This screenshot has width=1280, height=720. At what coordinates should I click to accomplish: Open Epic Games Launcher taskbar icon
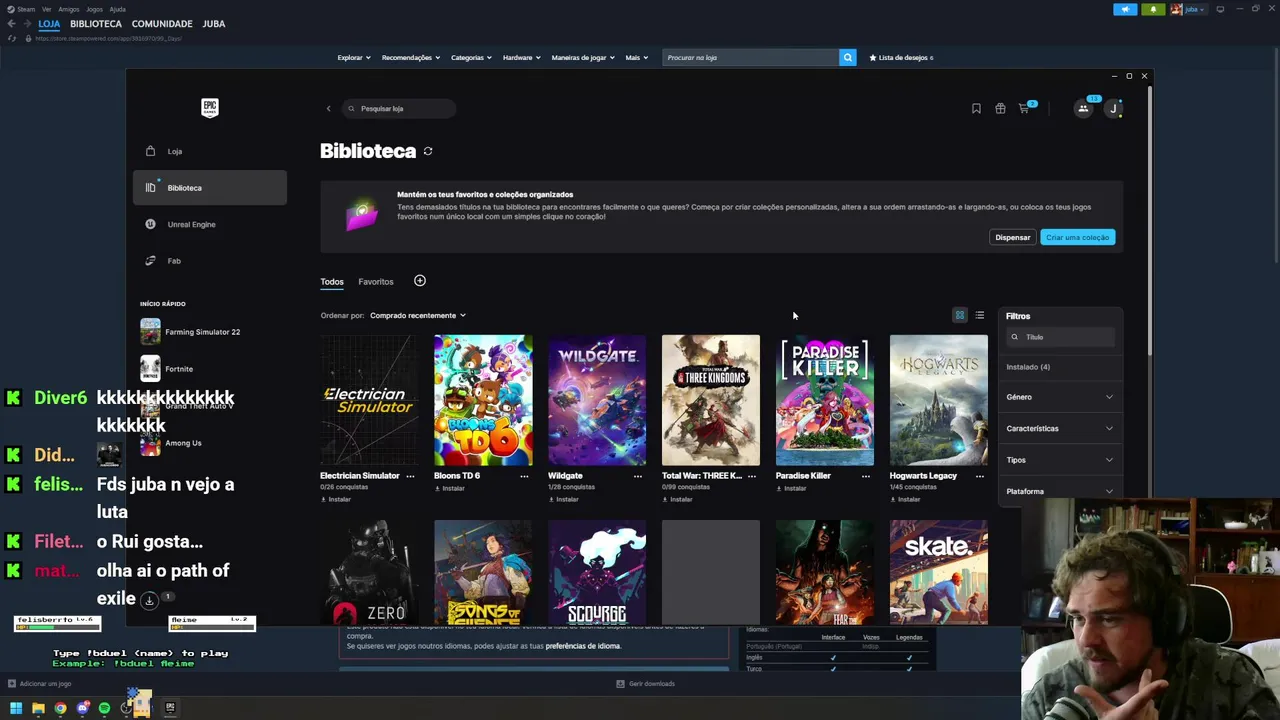170,708
